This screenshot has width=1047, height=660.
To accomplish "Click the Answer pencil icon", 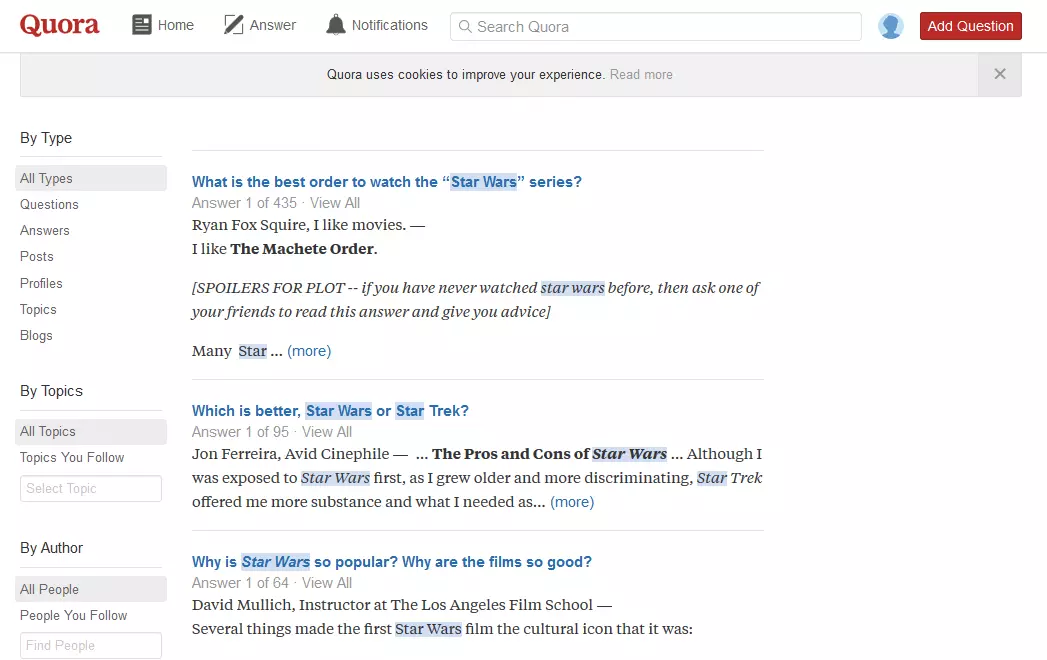I will point(233,25).
